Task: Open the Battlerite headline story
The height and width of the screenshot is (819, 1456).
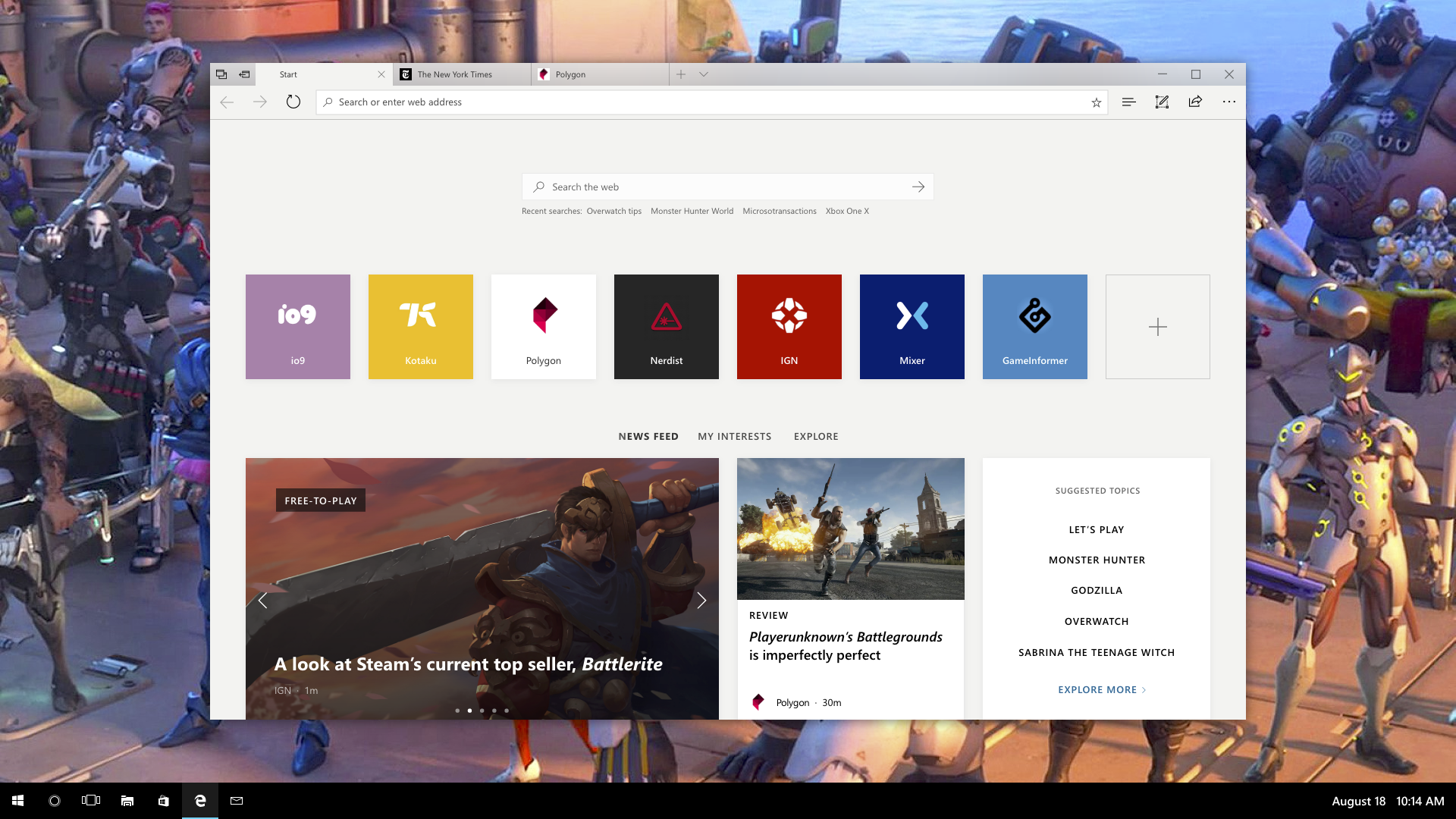Action: click(x=468, y=664)
